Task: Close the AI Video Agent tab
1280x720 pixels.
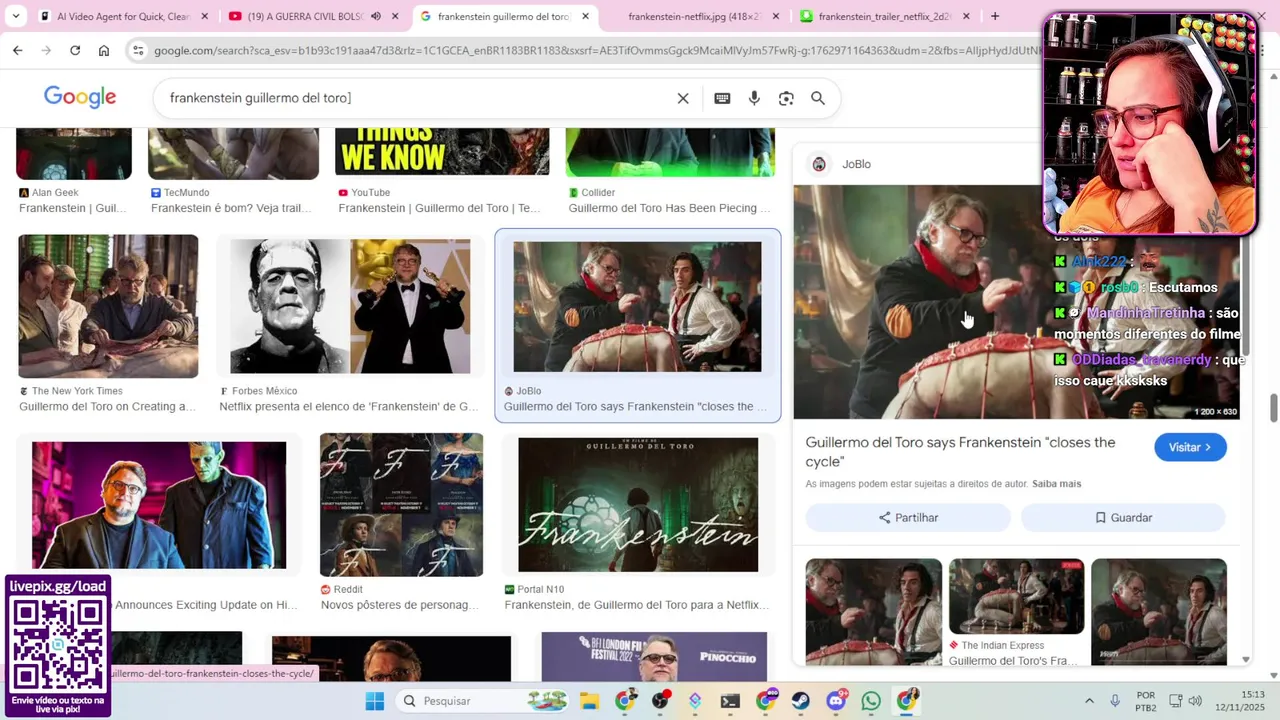Action: [205, 16]
